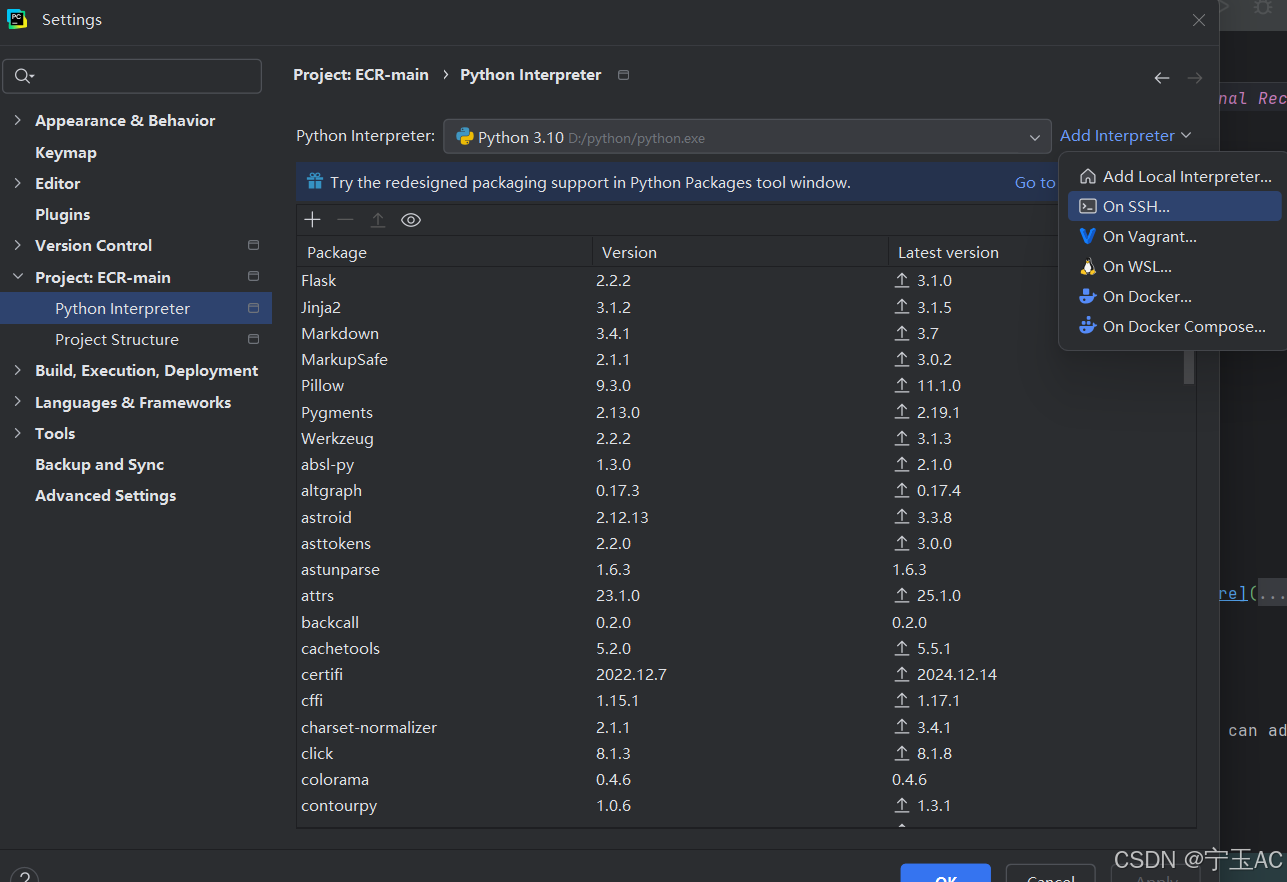Open Plugins settings page
The image size is (1287, 882).
click(63, 214)
